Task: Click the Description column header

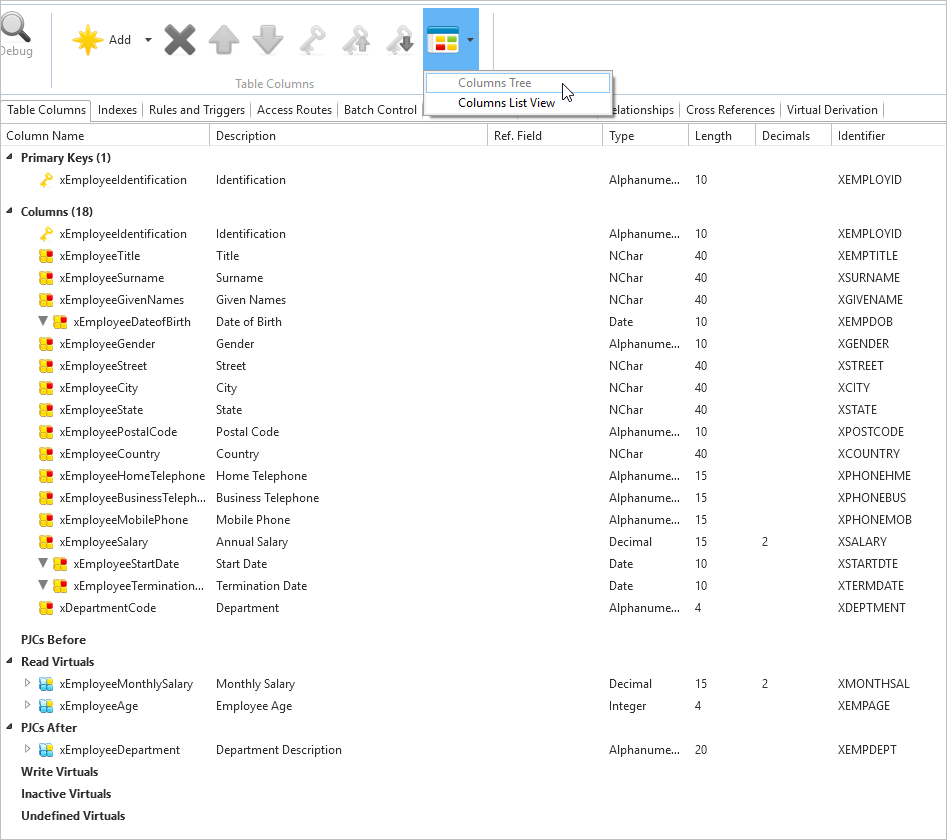Action: pyautogui.click(x=348, y=136)
